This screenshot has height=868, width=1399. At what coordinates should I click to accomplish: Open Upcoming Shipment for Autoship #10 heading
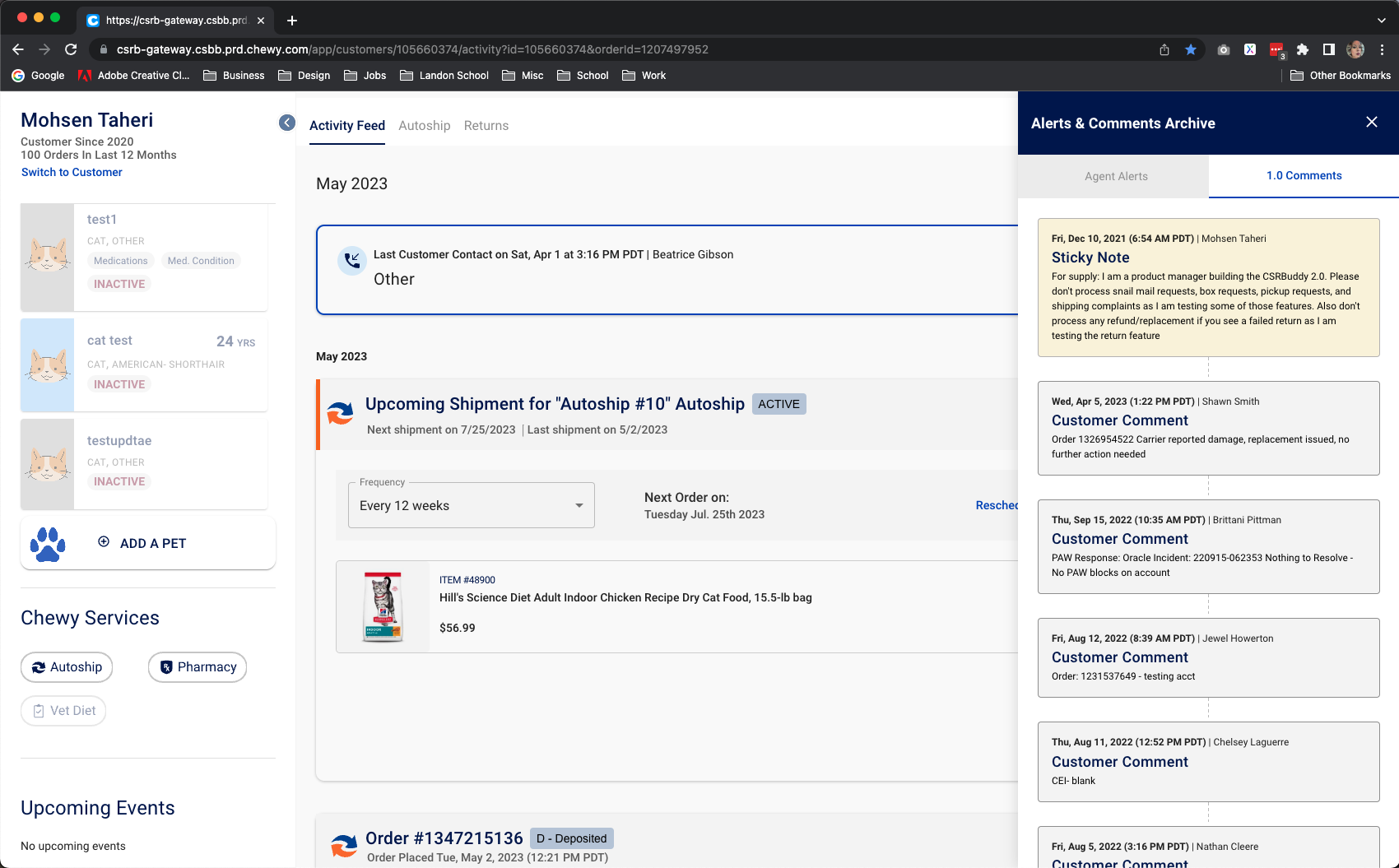pyautogui.click(x=555, y=404)
